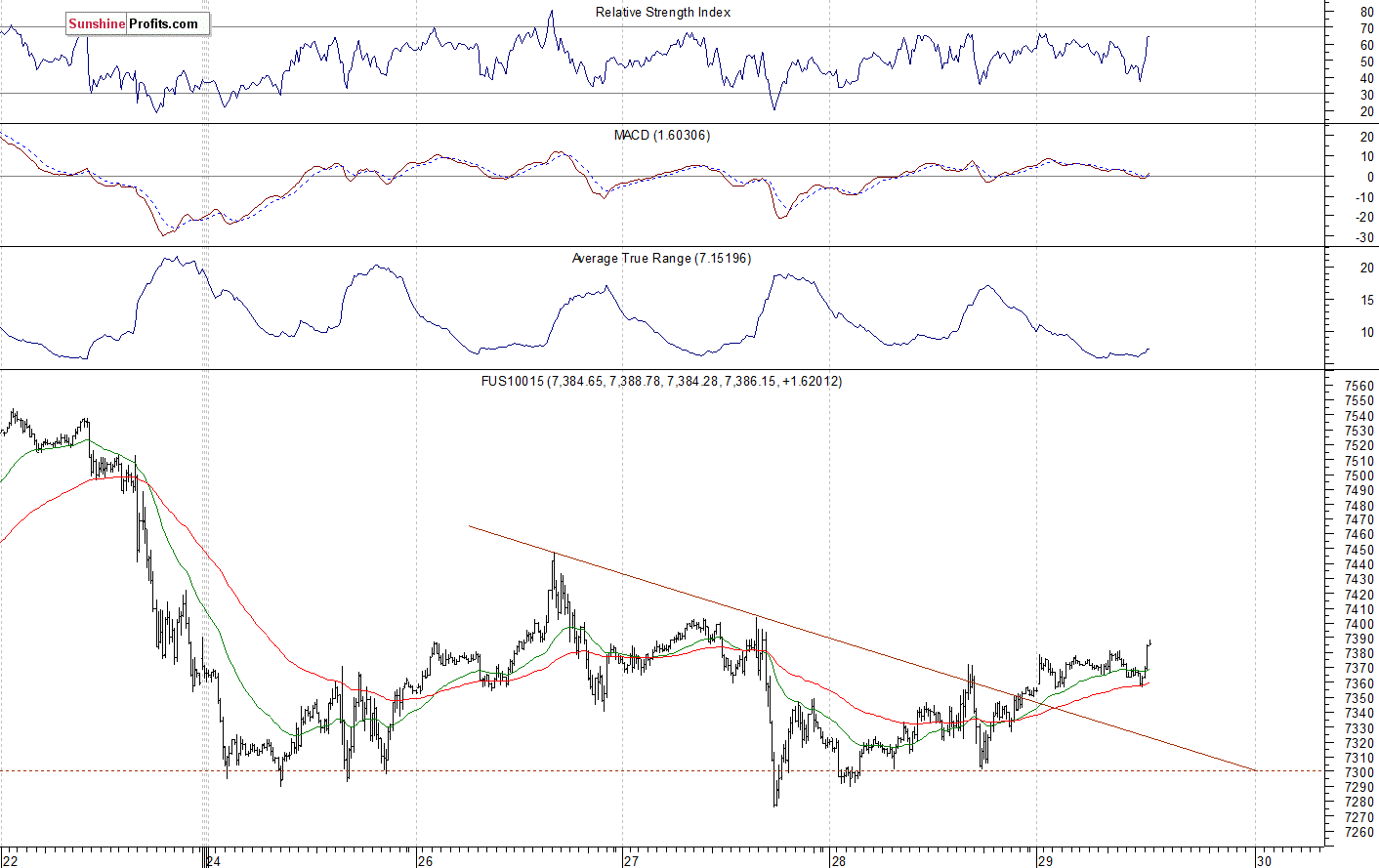Click the 7400 price axis label
The image size is (1379, 868).
tap(1359, 624)
